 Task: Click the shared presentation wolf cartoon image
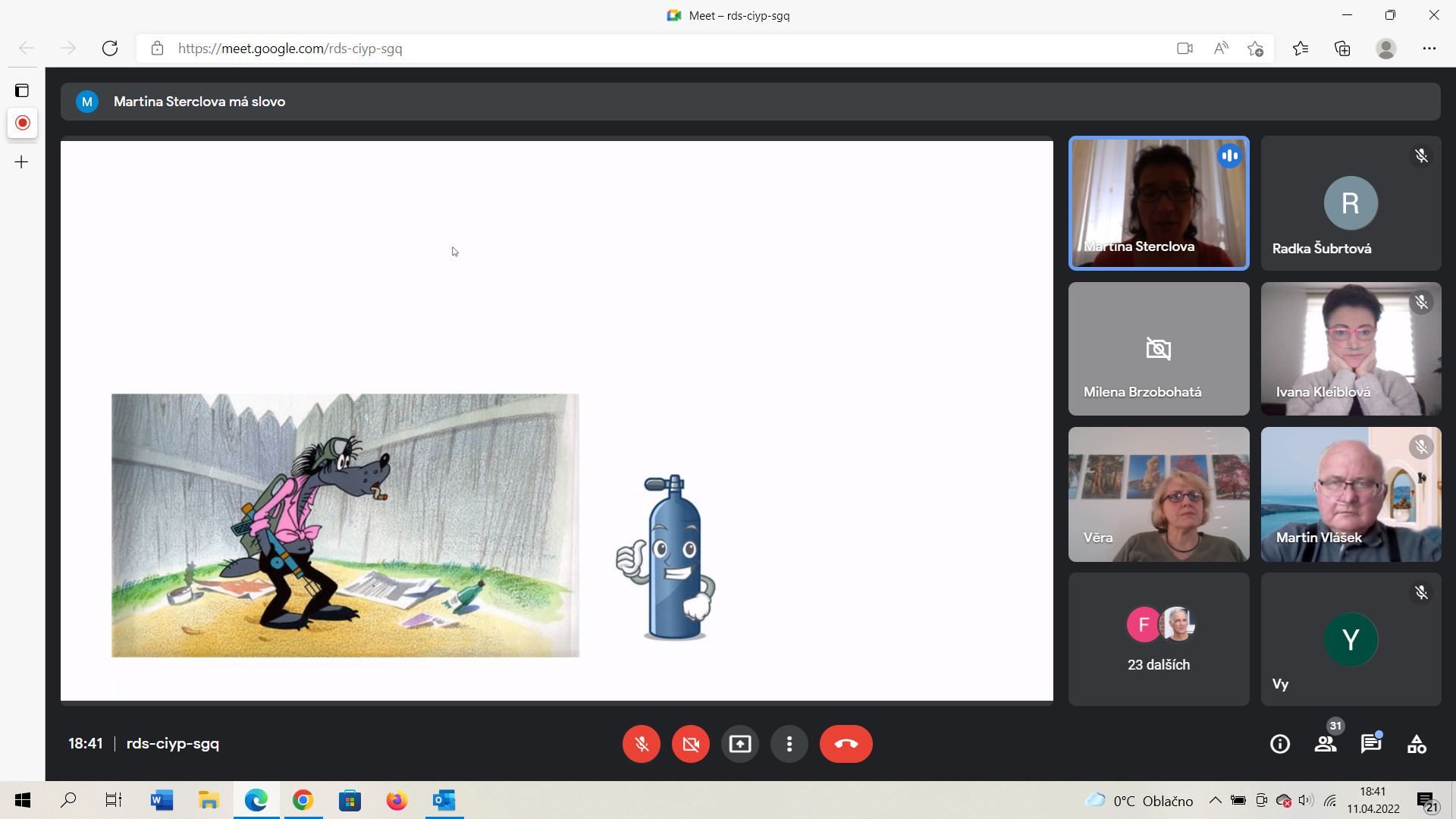[x=345, y=525]
